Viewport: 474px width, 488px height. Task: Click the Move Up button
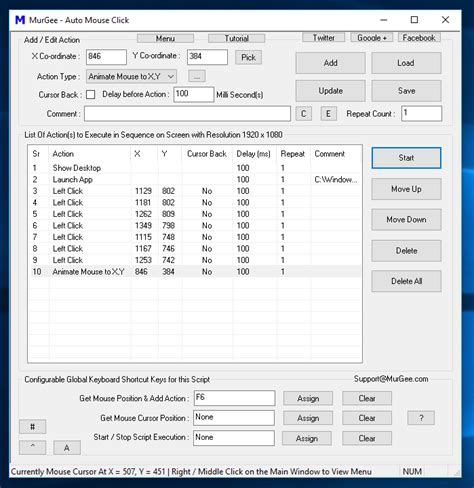406,189
